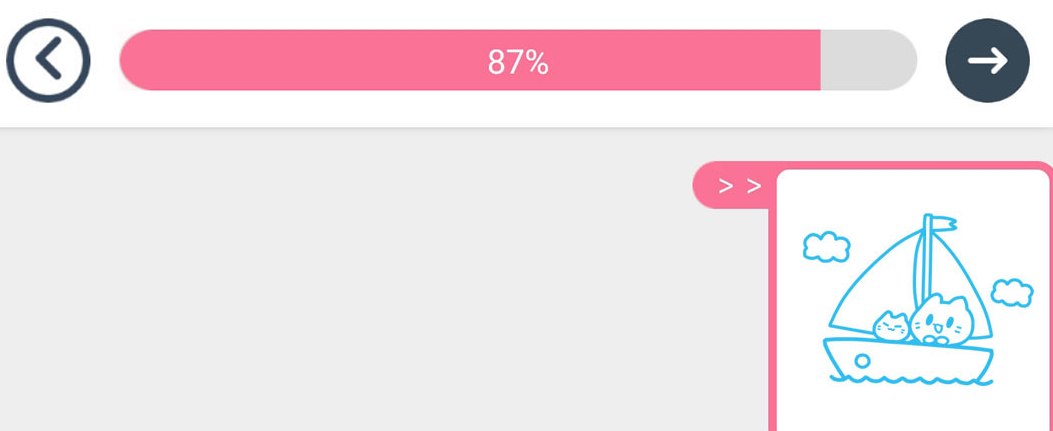Collapse the panel with the >> tab

(735, 186)
